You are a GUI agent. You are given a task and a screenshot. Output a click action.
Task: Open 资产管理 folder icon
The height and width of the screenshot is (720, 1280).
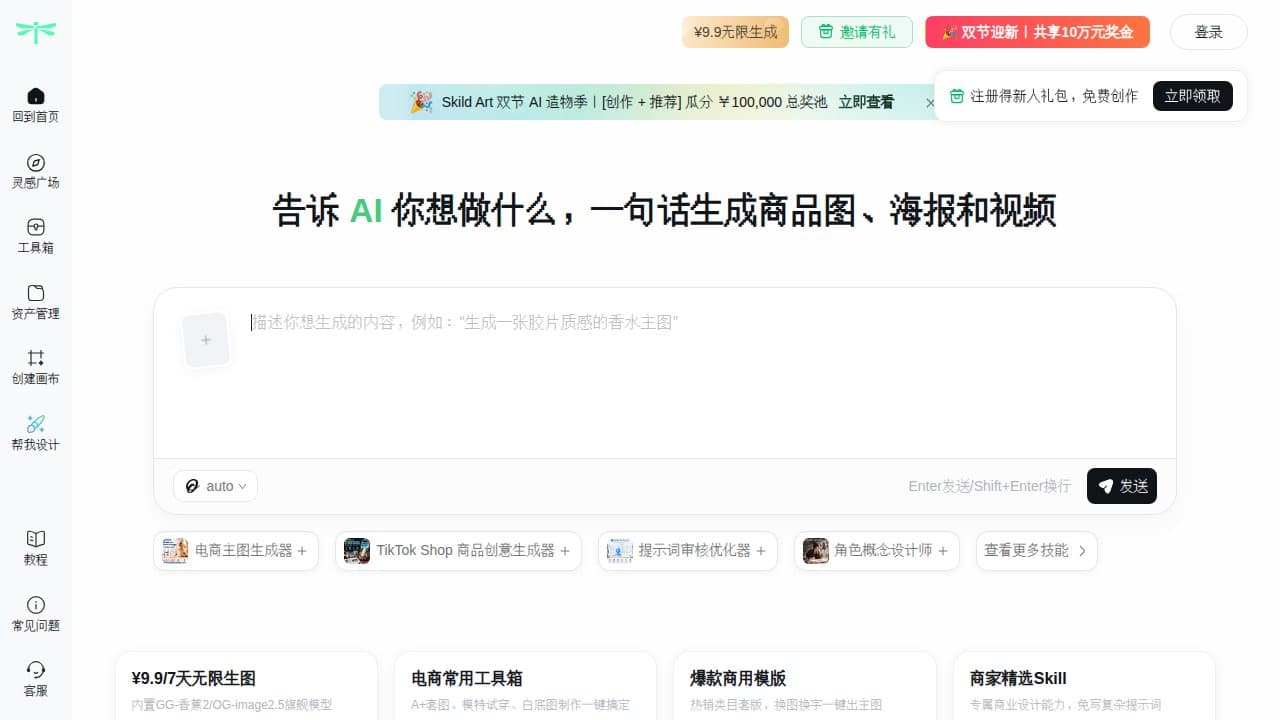pyautogui.click(x=36, y=293)
